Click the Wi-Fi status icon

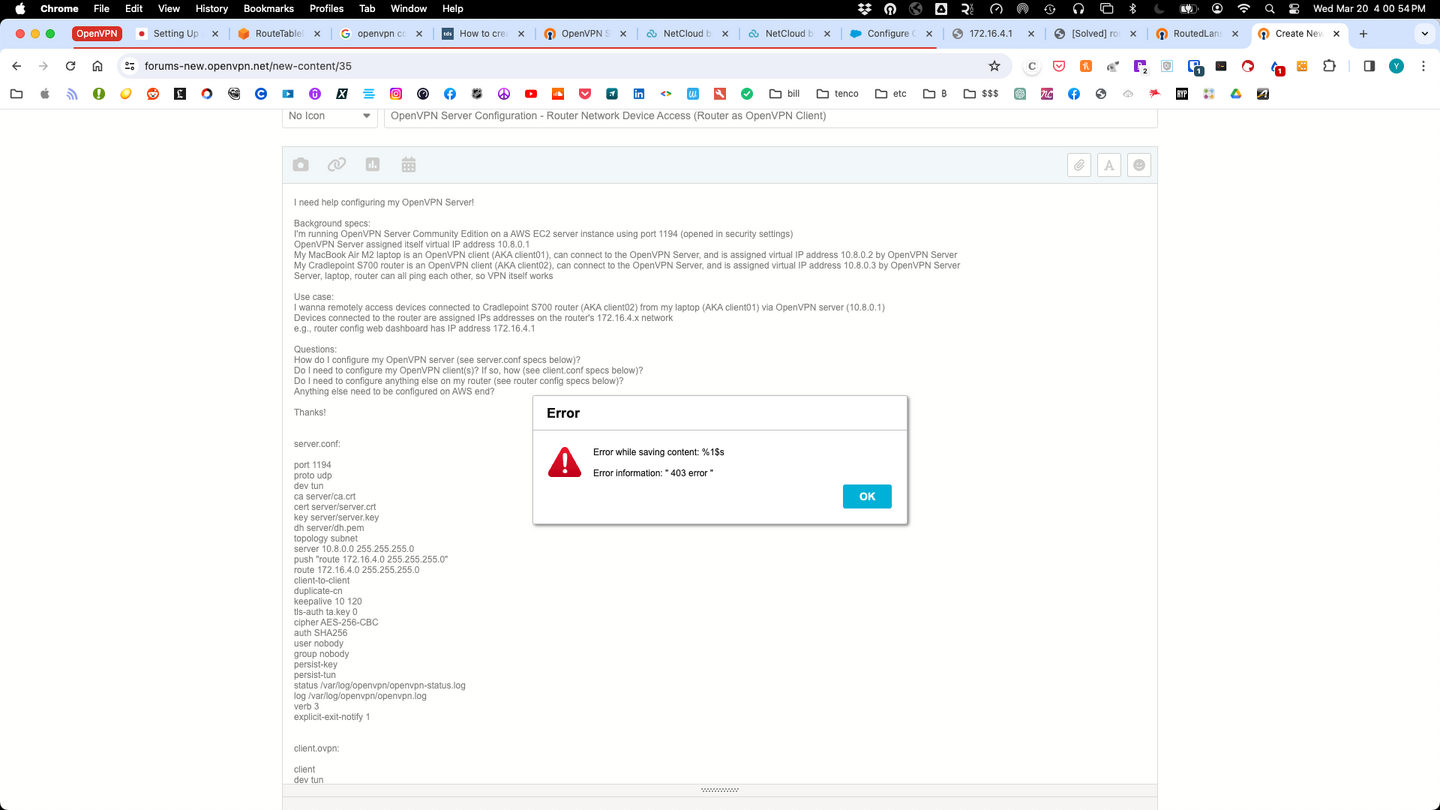tap(1244, 8)
